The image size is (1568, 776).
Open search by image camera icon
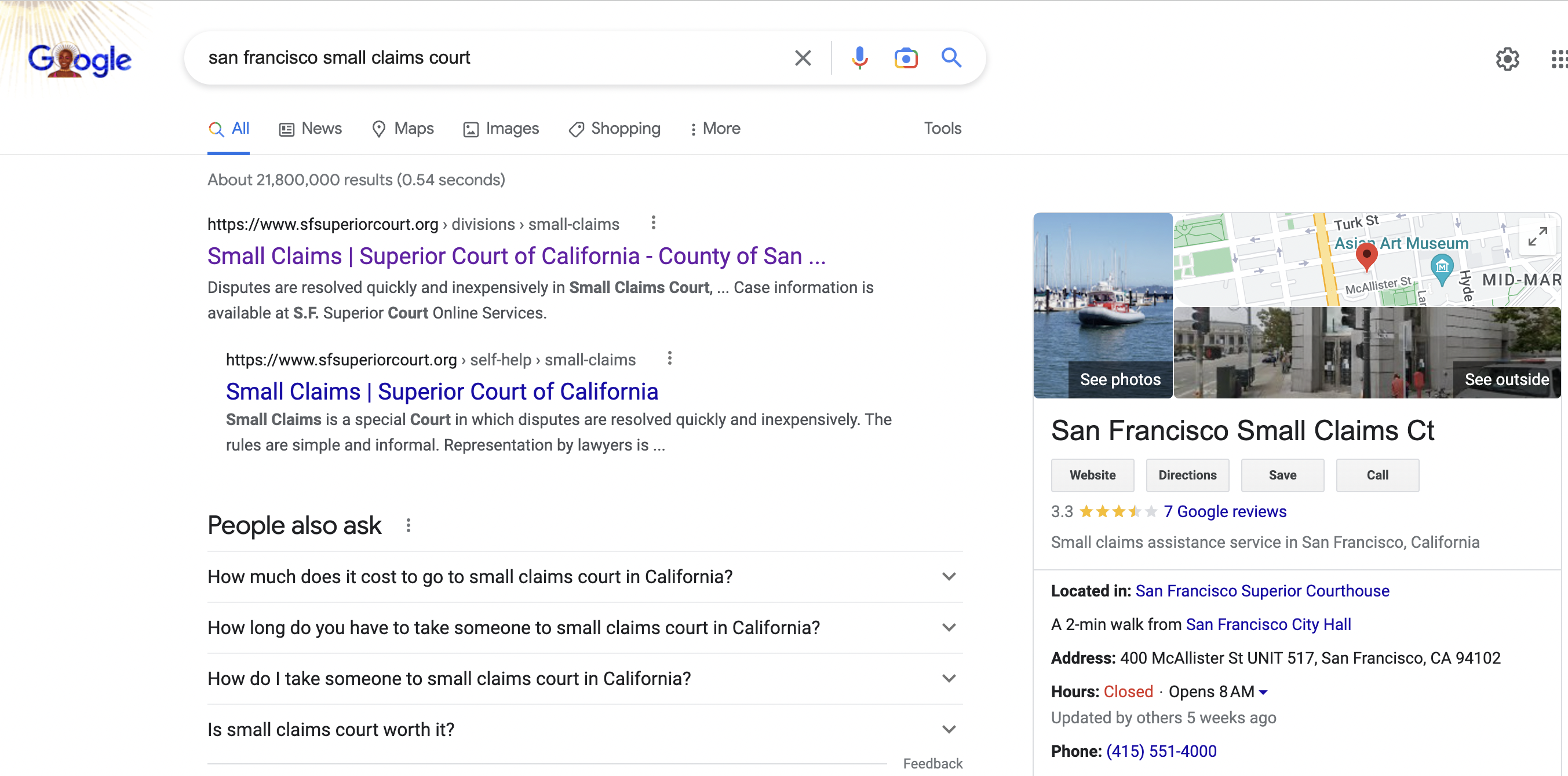pos(906,58)
